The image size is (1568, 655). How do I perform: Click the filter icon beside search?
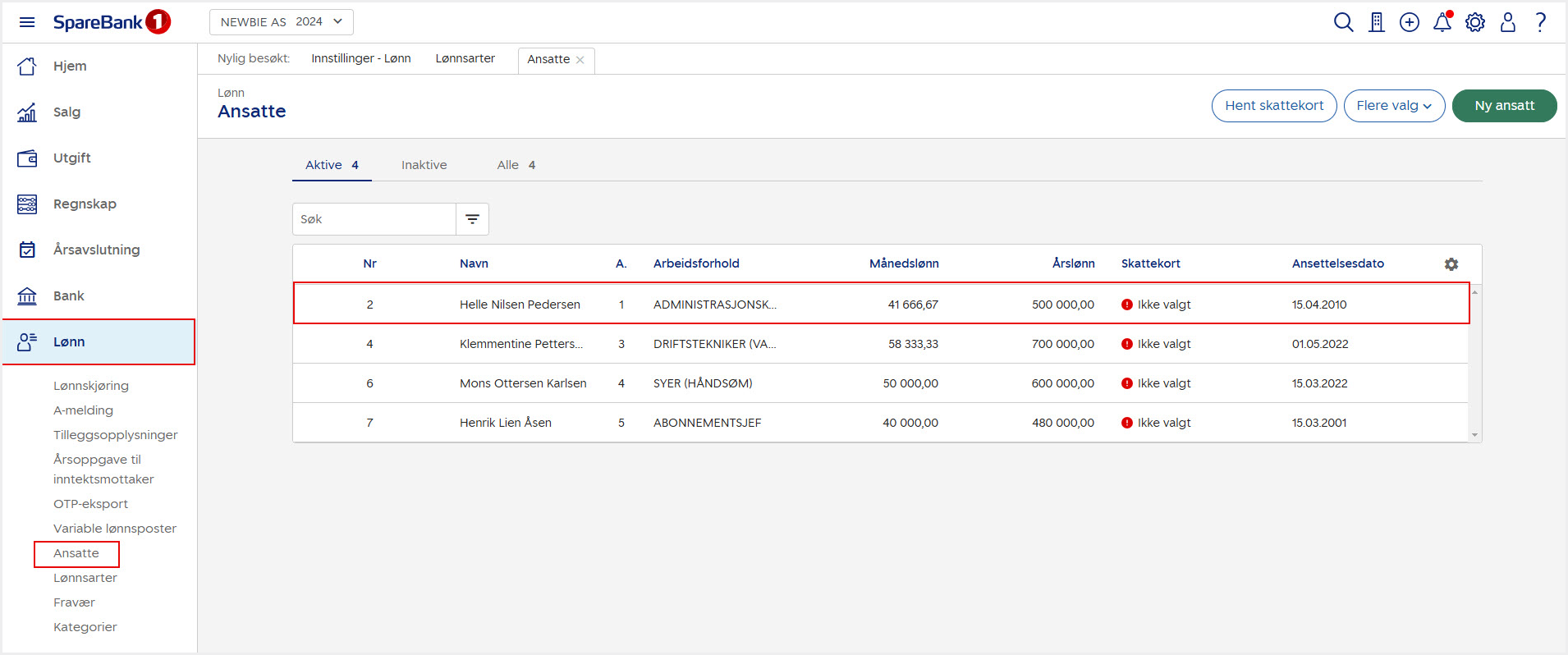[x=472, y=219]
